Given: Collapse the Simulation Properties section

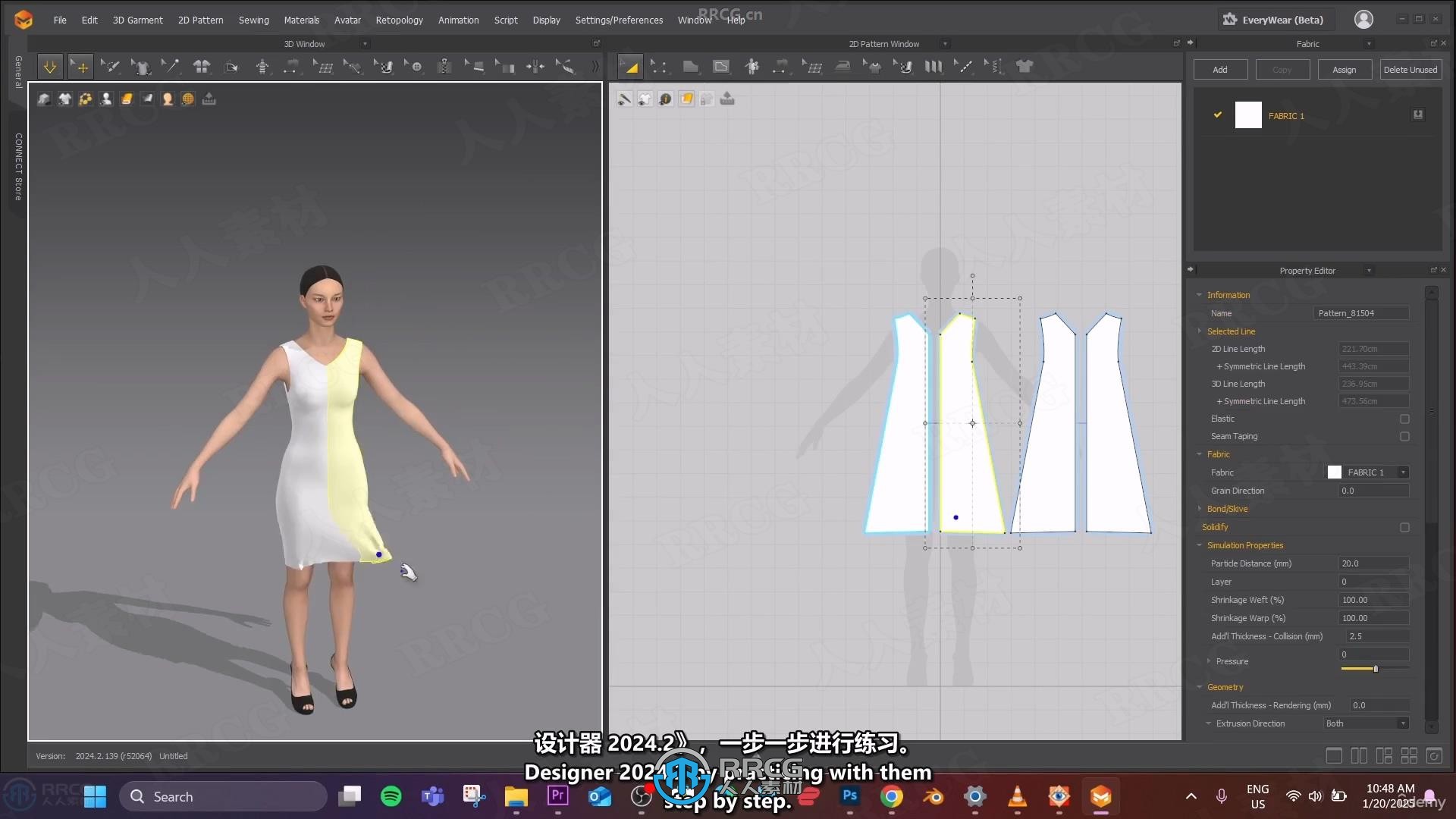Looking at the screenshot, I should tap(1199, 545).
